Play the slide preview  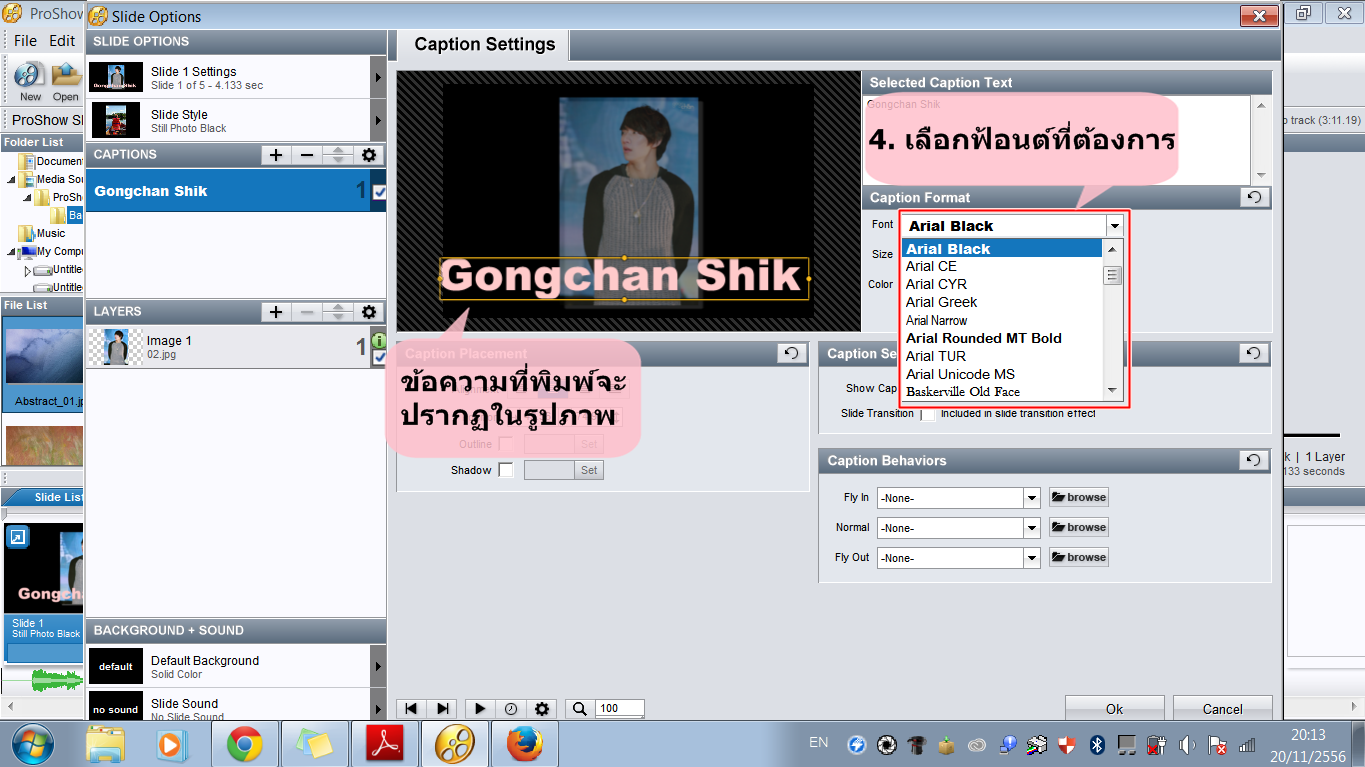click(x=480, y=708)
